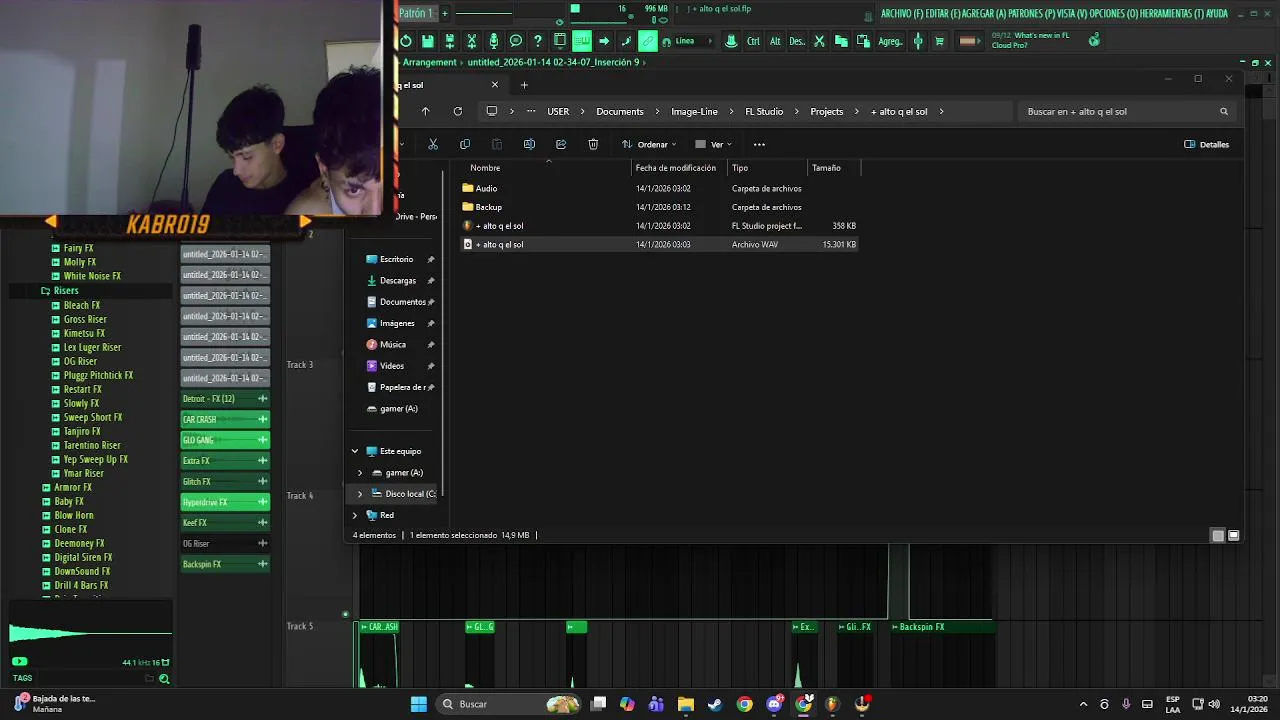Click the search magnifier in Explorer search box
1280x720 pixels.
coord(1223,111)
